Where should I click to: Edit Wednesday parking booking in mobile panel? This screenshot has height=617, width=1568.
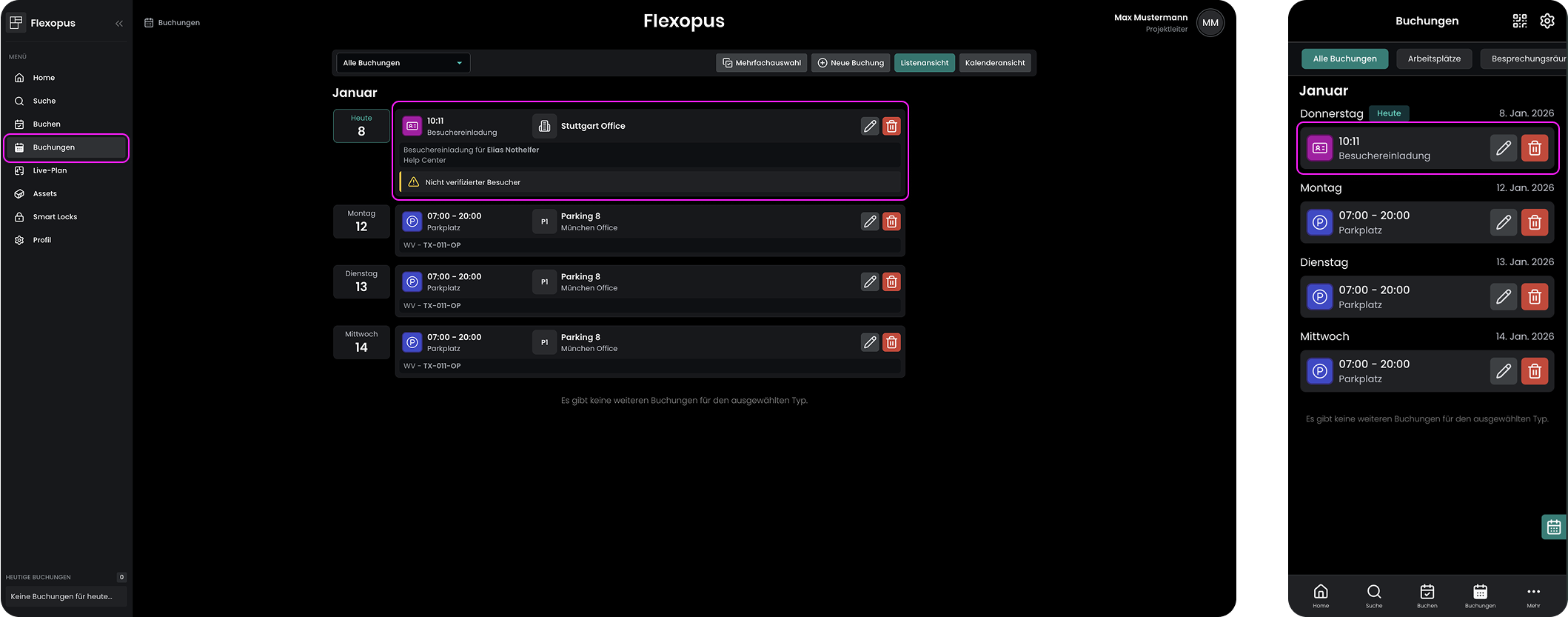(1503, 371)
